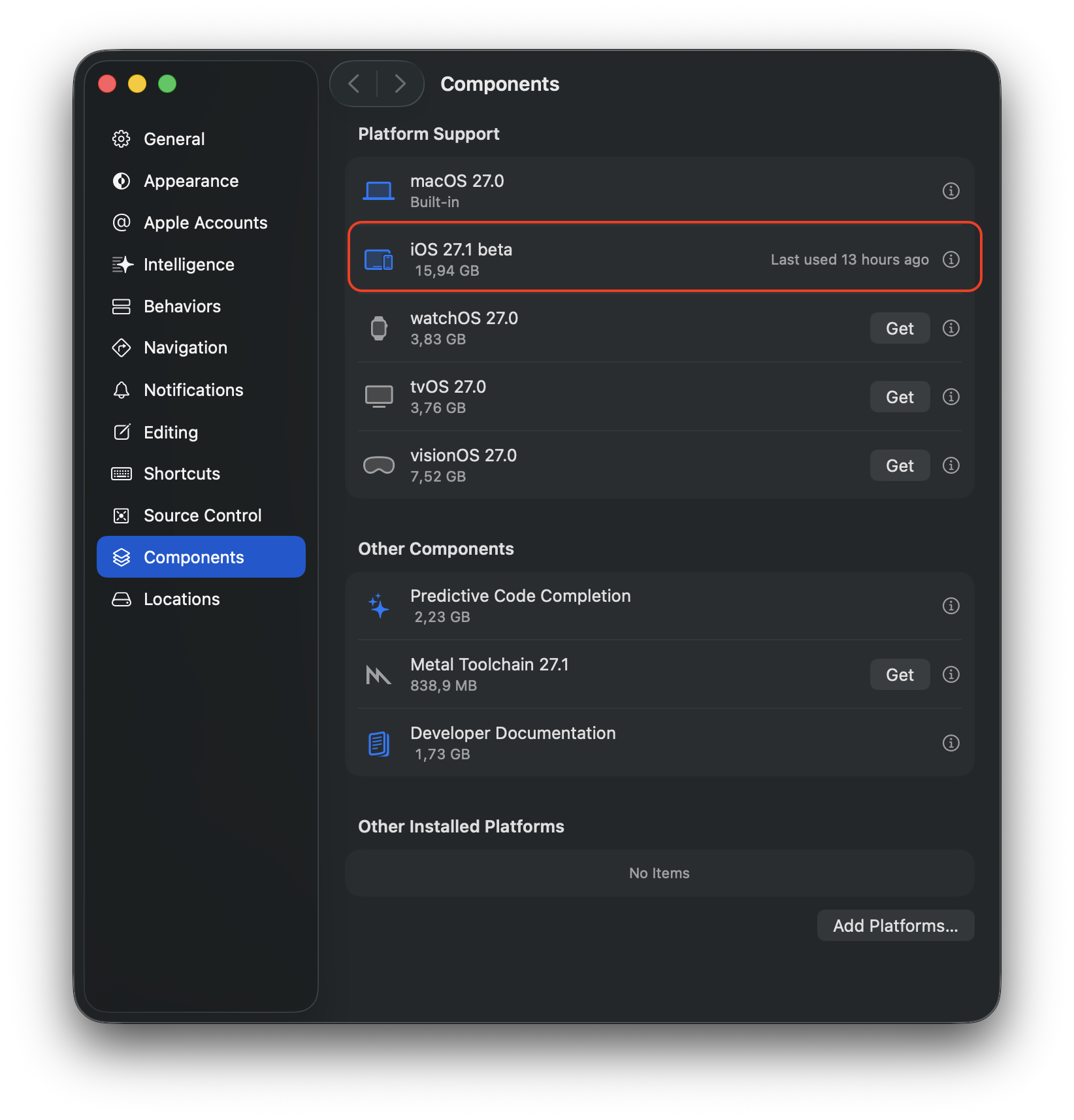Get the watchOS 27.0 platform
The image size is (1074, 1120).
pyautogui.click(x=900, y=328)
